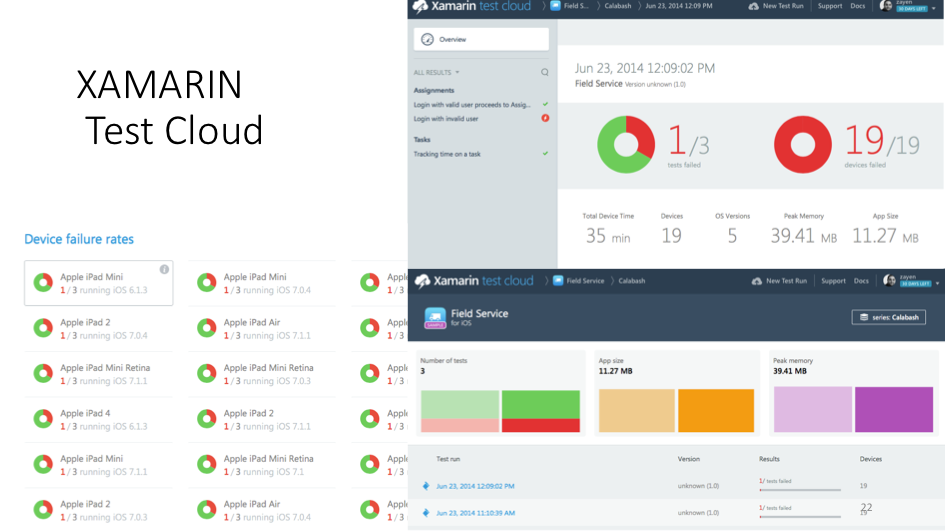Viewport: 945px width, 532px height.
Task: Click the dark orange bar in App size chart
Action: coord(716,410)
